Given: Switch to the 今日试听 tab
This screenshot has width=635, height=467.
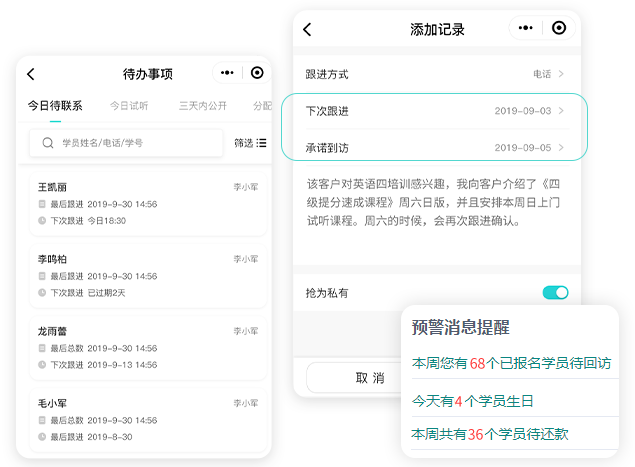Looking at the screenshot, I should pos(129,106).
